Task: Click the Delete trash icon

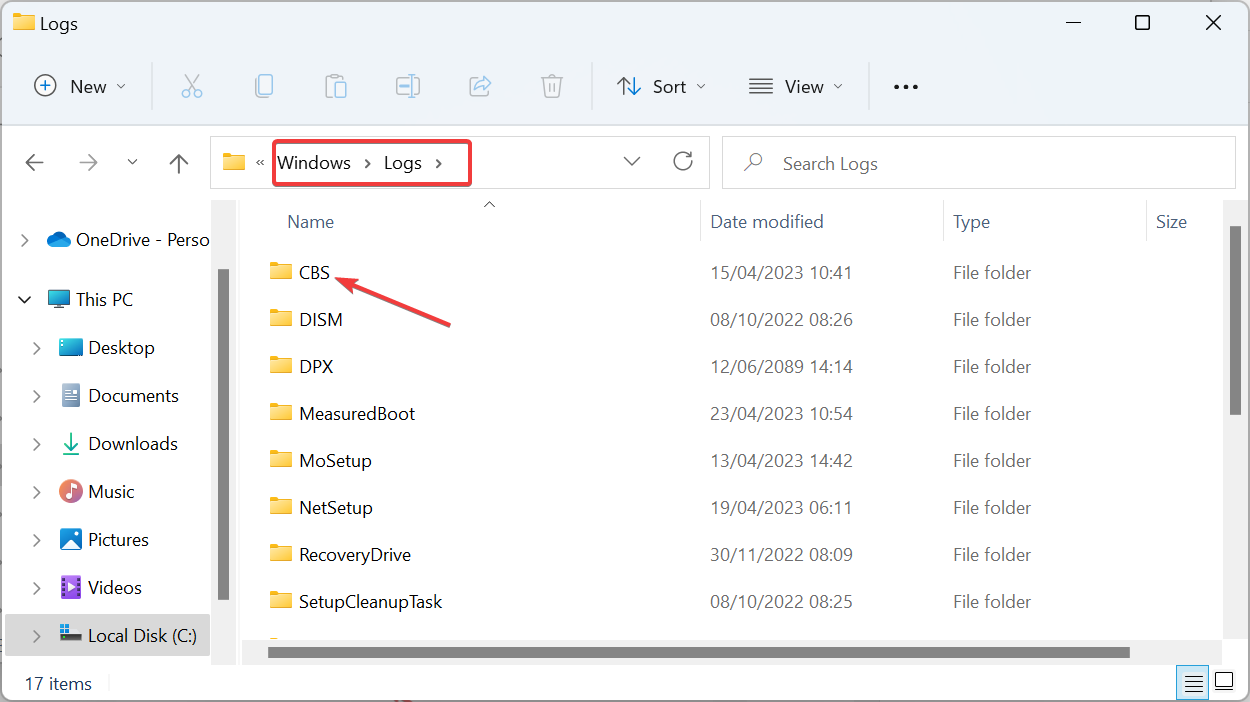Action: (552, 86)
